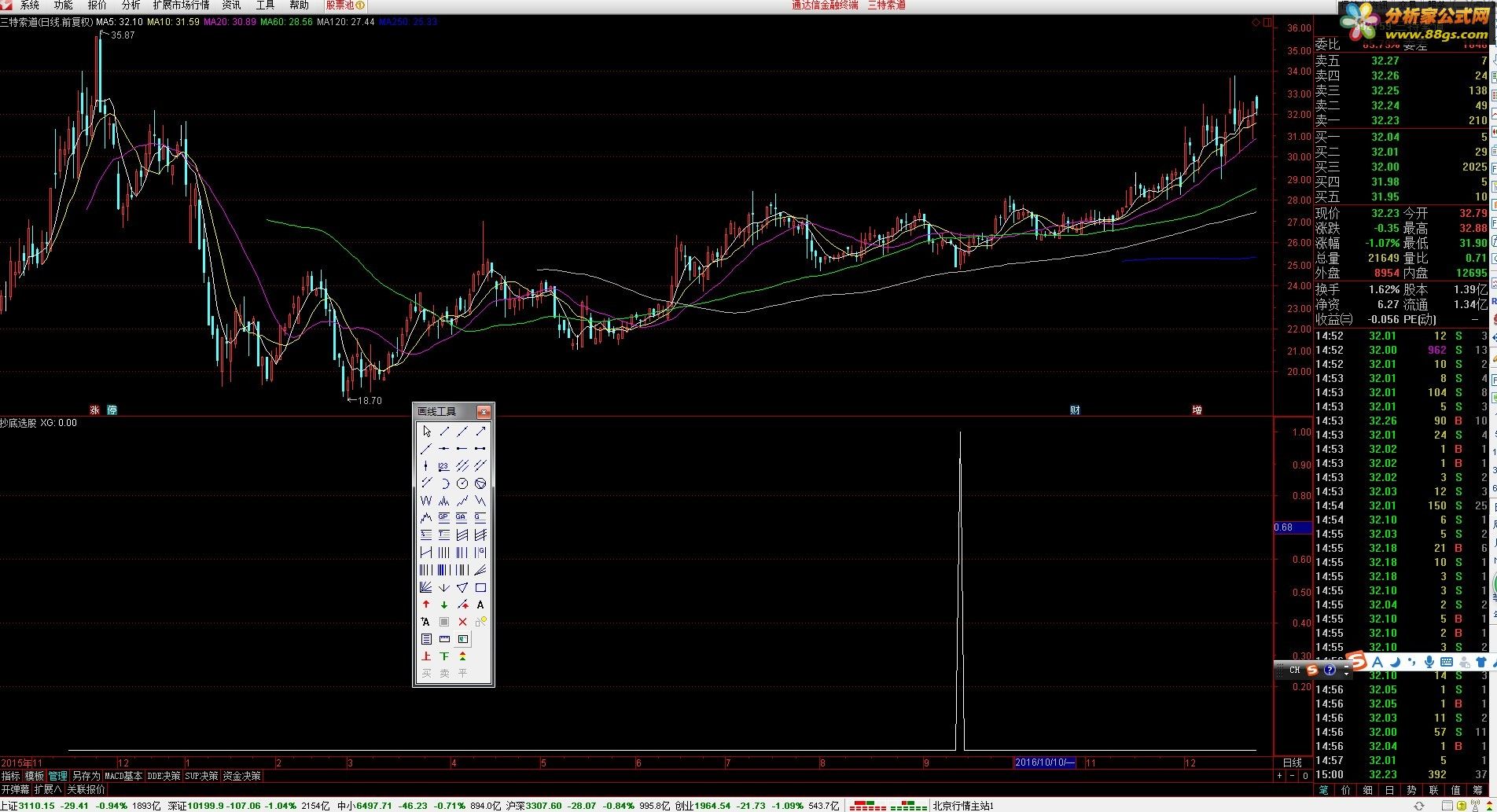Choose the percentage lines tool
This screenshot has width=1497, height=812.
click(x=426, y=535)
